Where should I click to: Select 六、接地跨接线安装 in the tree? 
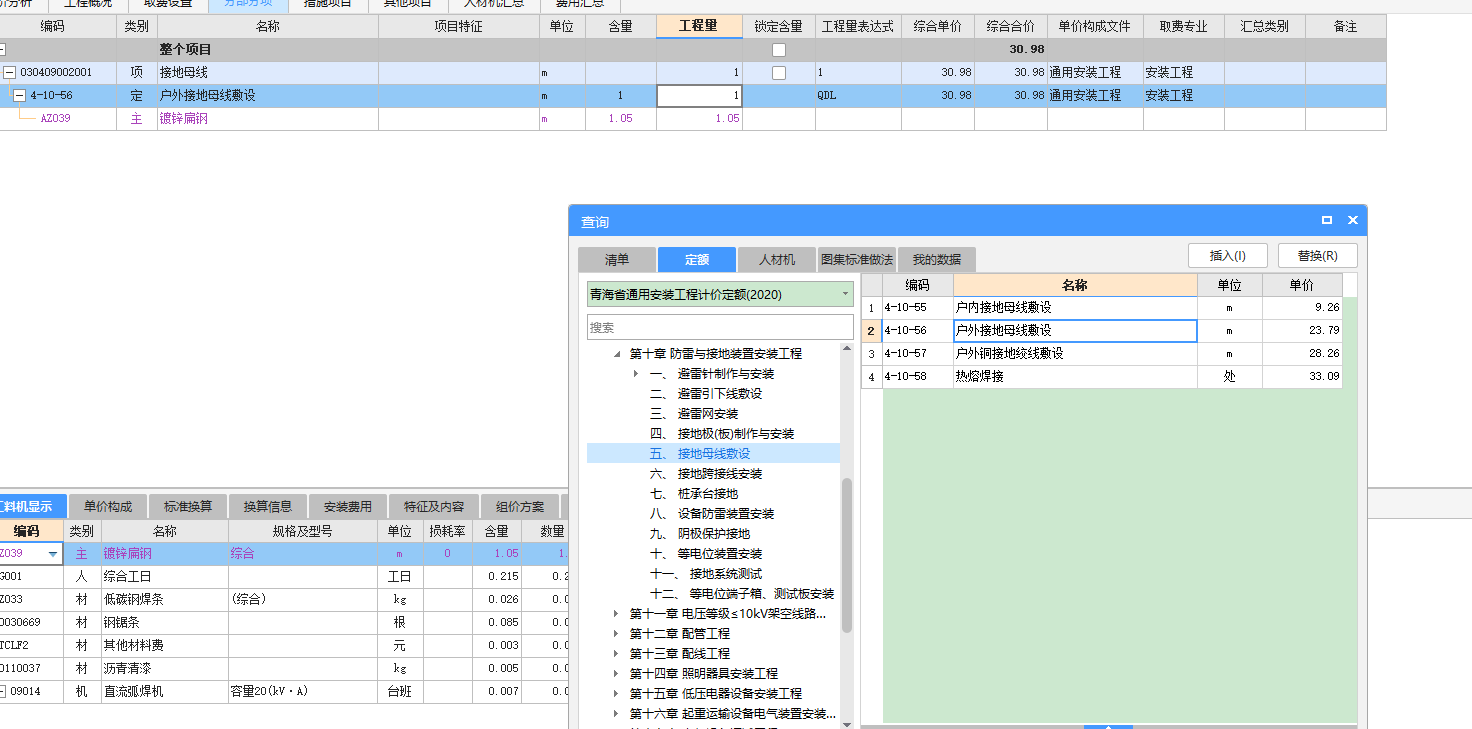pyautogui.click(x=705, y=474)
